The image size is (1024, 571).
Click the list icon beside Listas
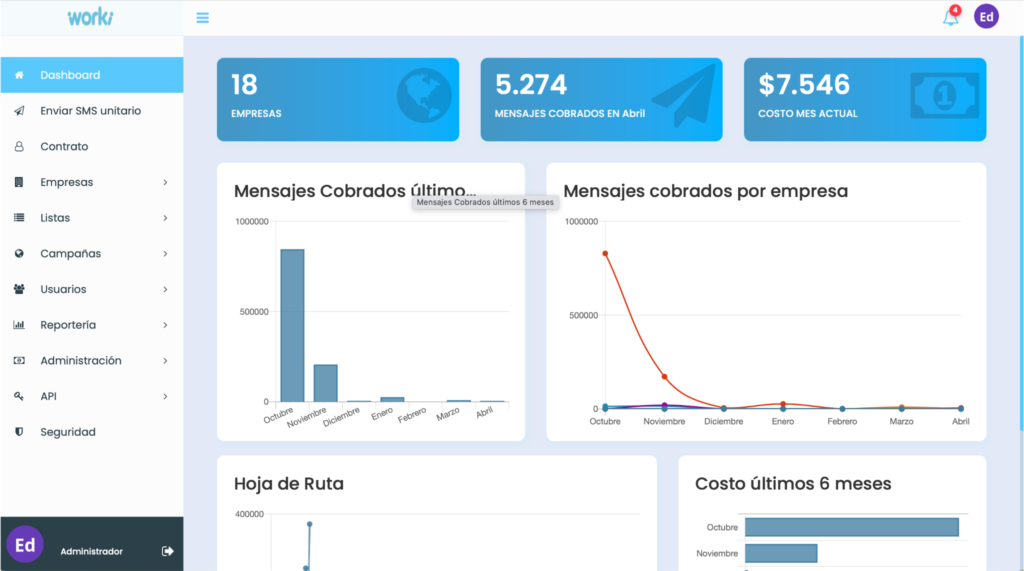19,218
